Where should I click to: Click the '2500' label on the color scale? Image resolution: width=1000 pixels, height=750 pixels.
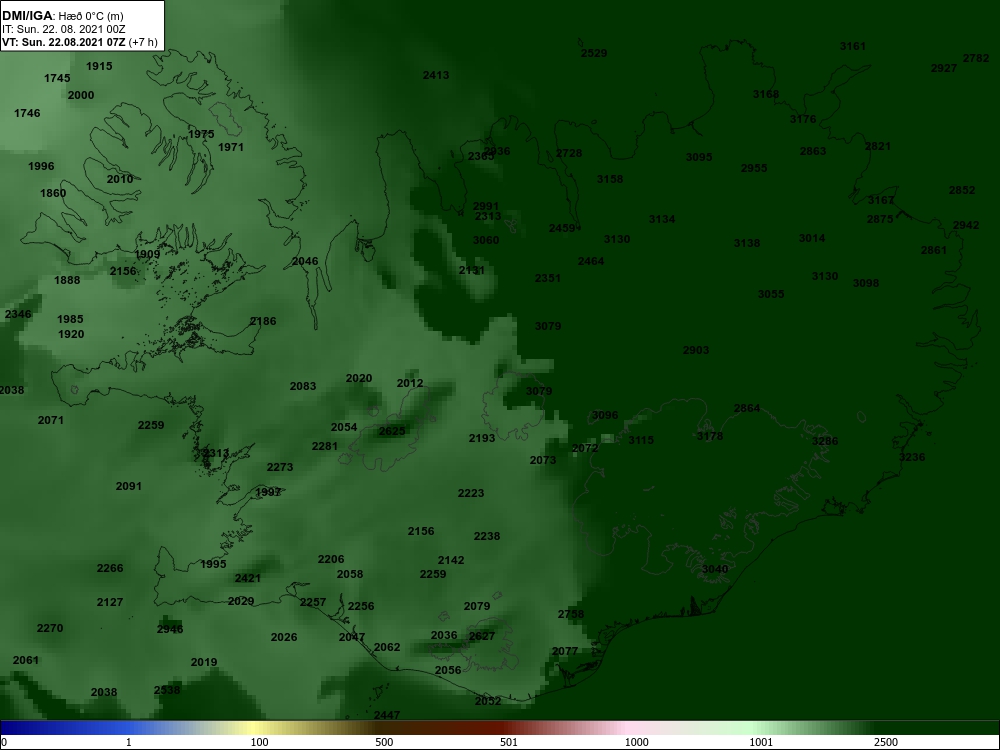point(886,742)
